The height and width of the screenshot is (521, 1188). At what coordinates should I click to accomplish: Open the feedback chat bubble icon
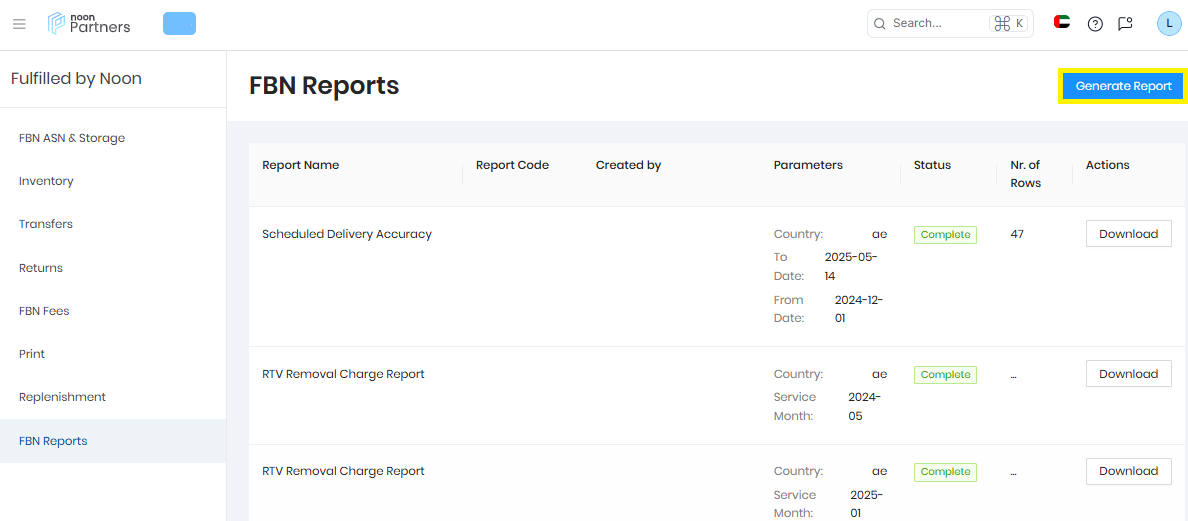point(1125,23)
